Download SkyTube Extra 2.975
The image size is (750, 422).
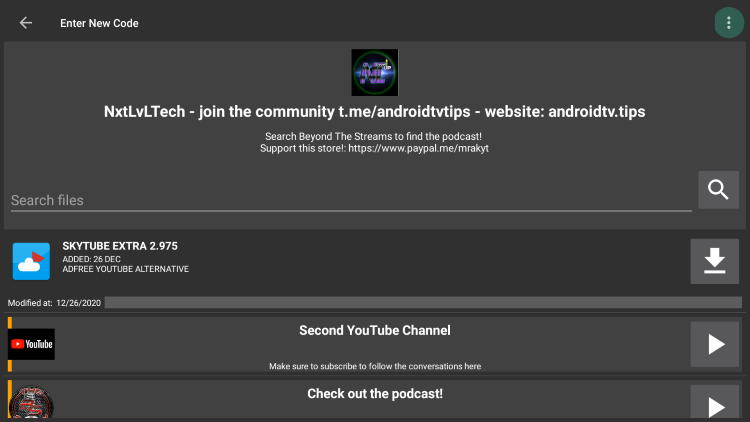(x=714, y=261)
